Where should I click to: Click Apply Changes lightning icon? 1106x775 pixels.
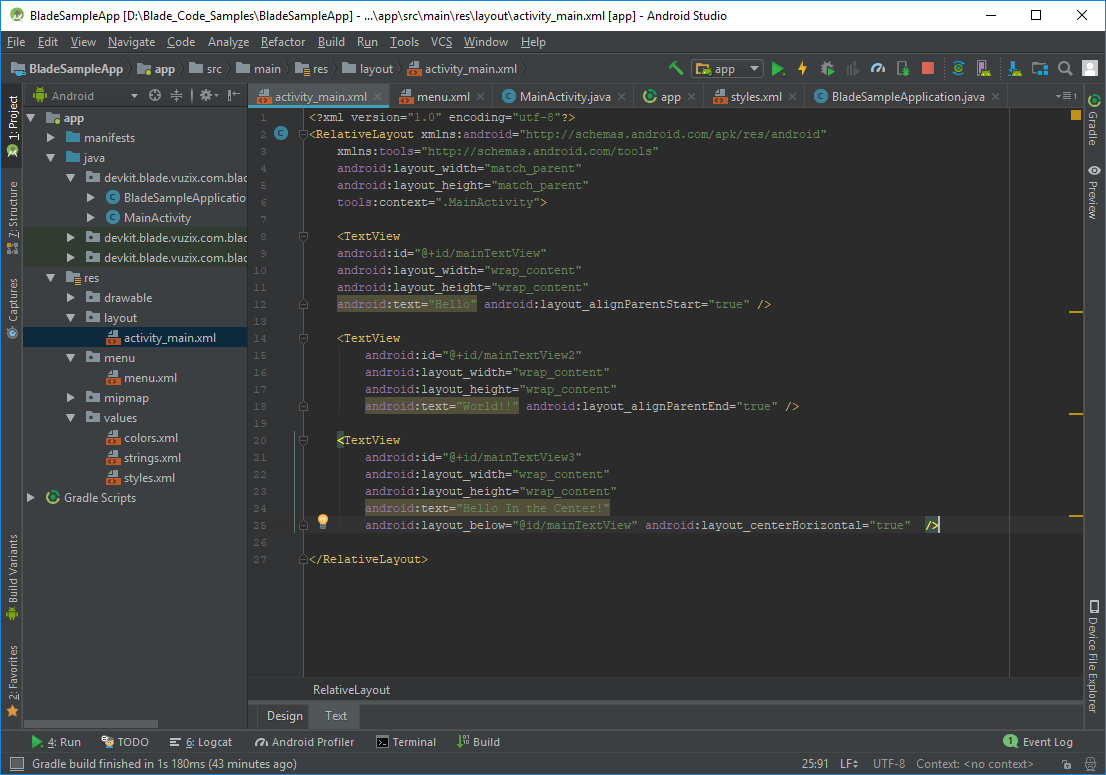coord(802,68)
